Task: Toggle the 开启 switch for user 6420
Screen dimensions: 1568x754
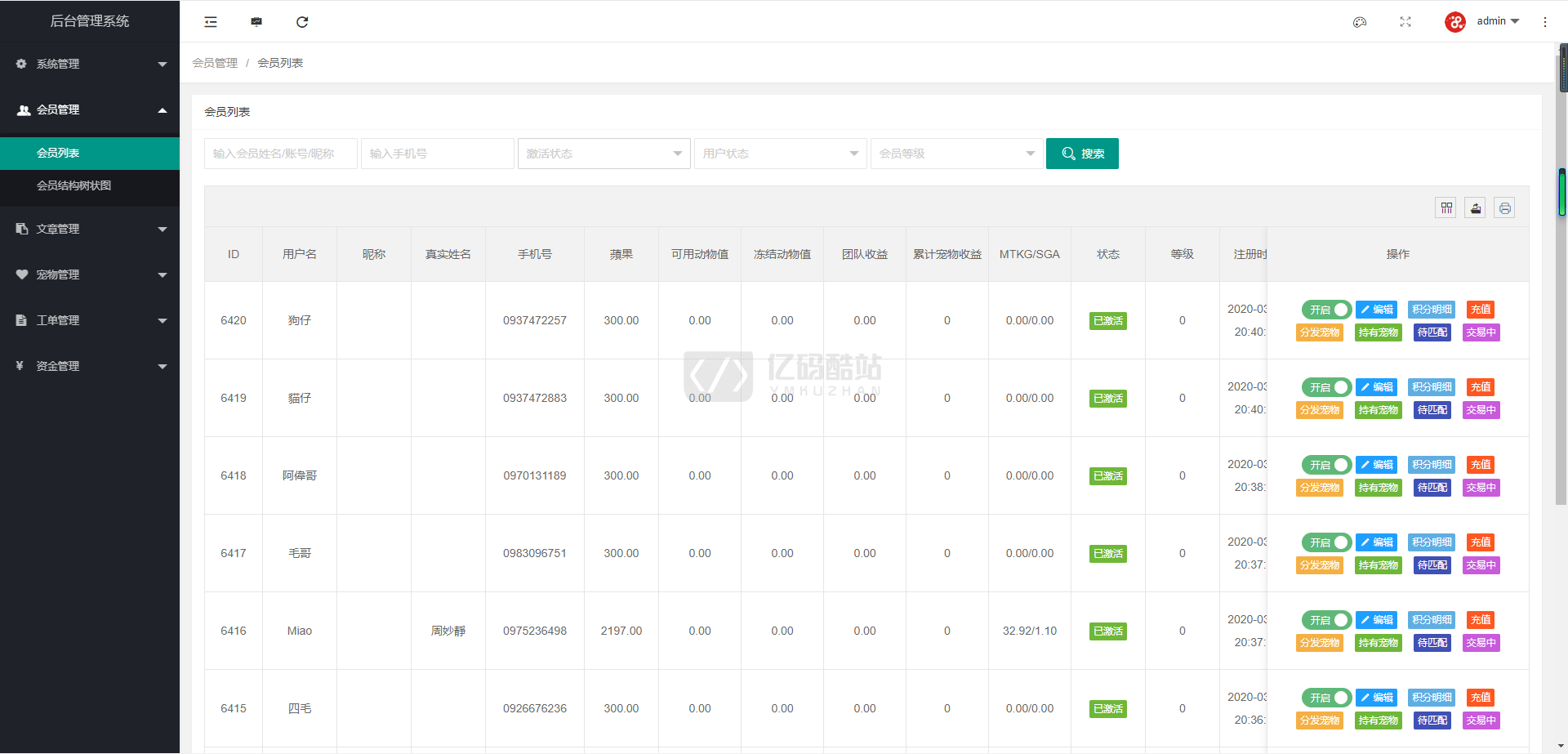Action: click(1326, 310)
